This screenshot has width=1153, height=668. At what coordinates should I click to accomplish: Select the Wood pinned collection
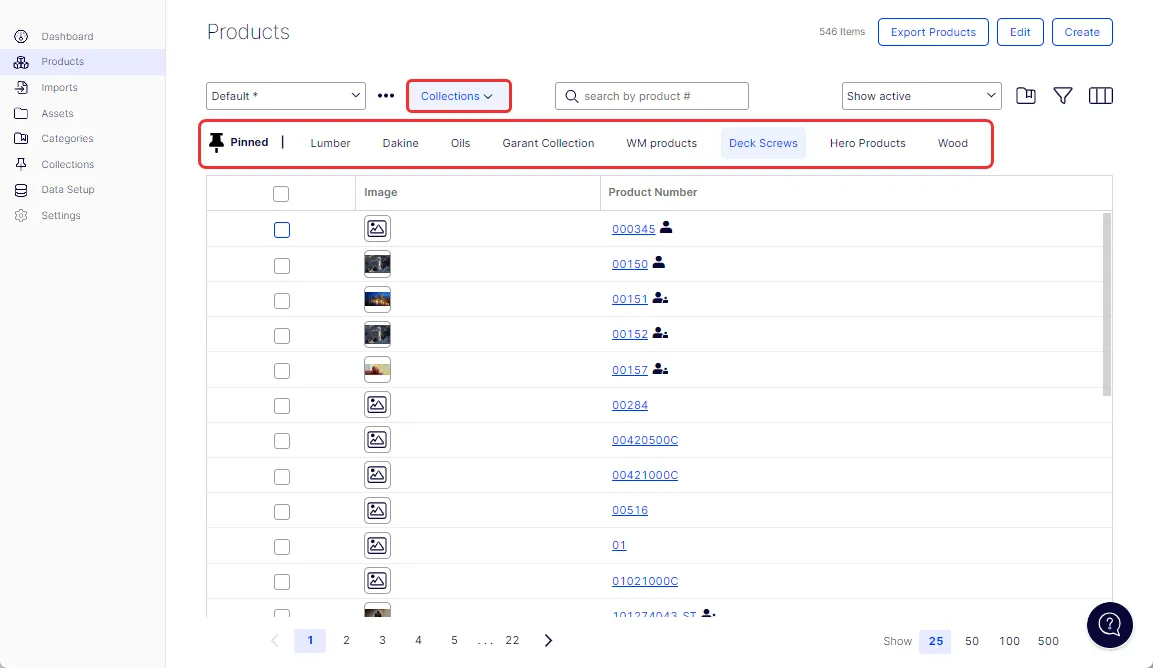tap(953, 143)
